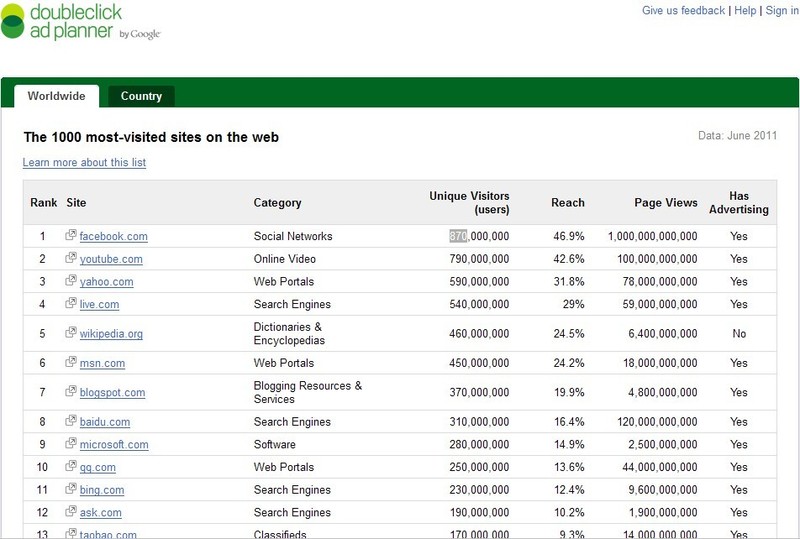Screen dimensions: 800x539
Task: Click the external-link icon beside facebook.com
Action: pos(71,236)
